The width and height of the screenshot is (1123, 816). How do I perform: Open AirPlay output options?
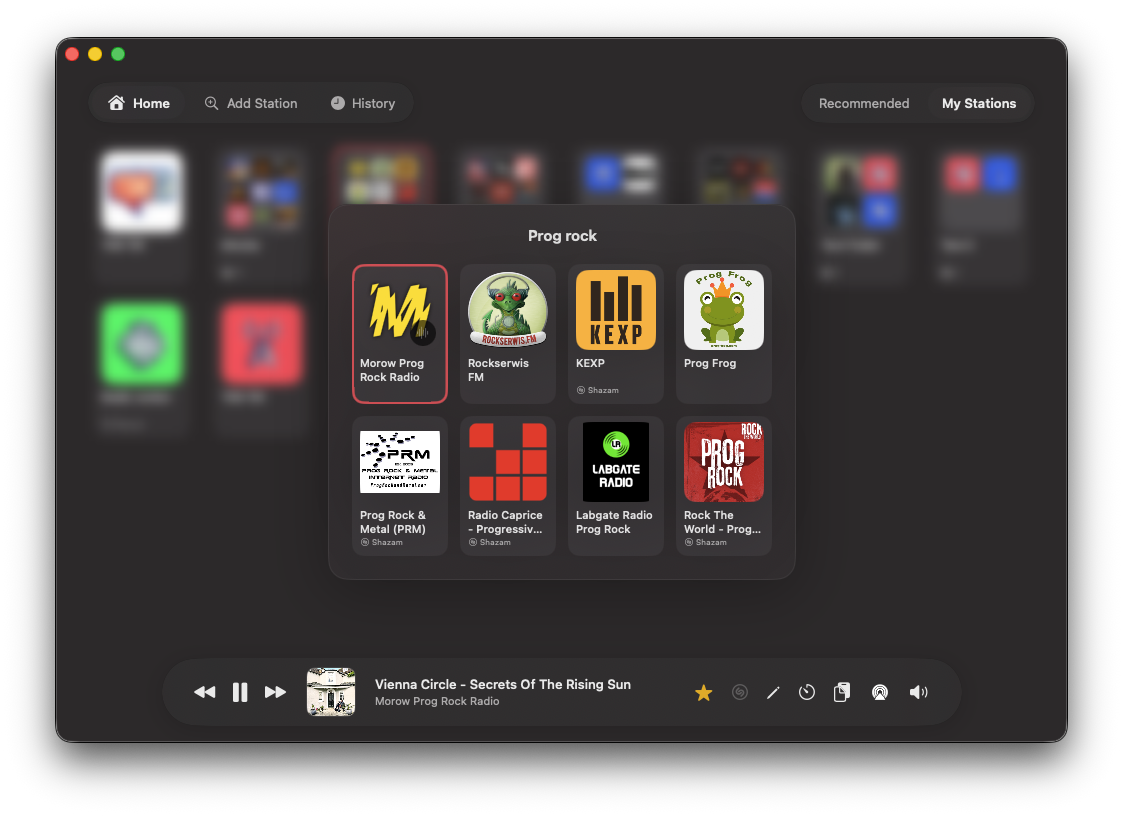(879, 692)
